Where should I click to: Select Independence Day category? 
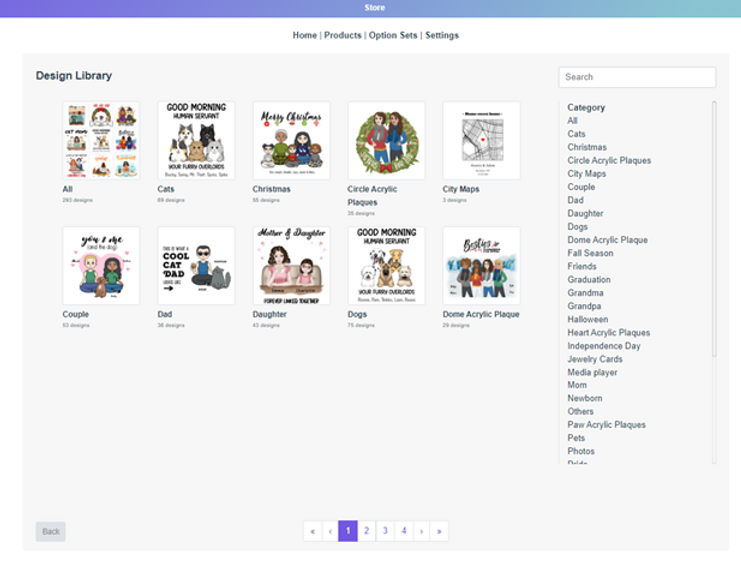pos(604,346)
